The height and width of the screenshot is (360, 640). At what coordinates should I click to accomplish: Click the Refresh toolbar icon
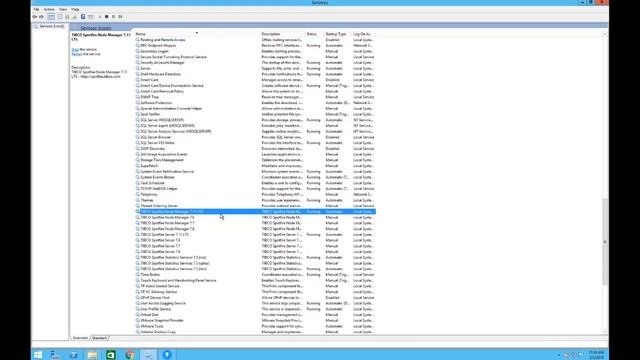[x=67, y=17]
